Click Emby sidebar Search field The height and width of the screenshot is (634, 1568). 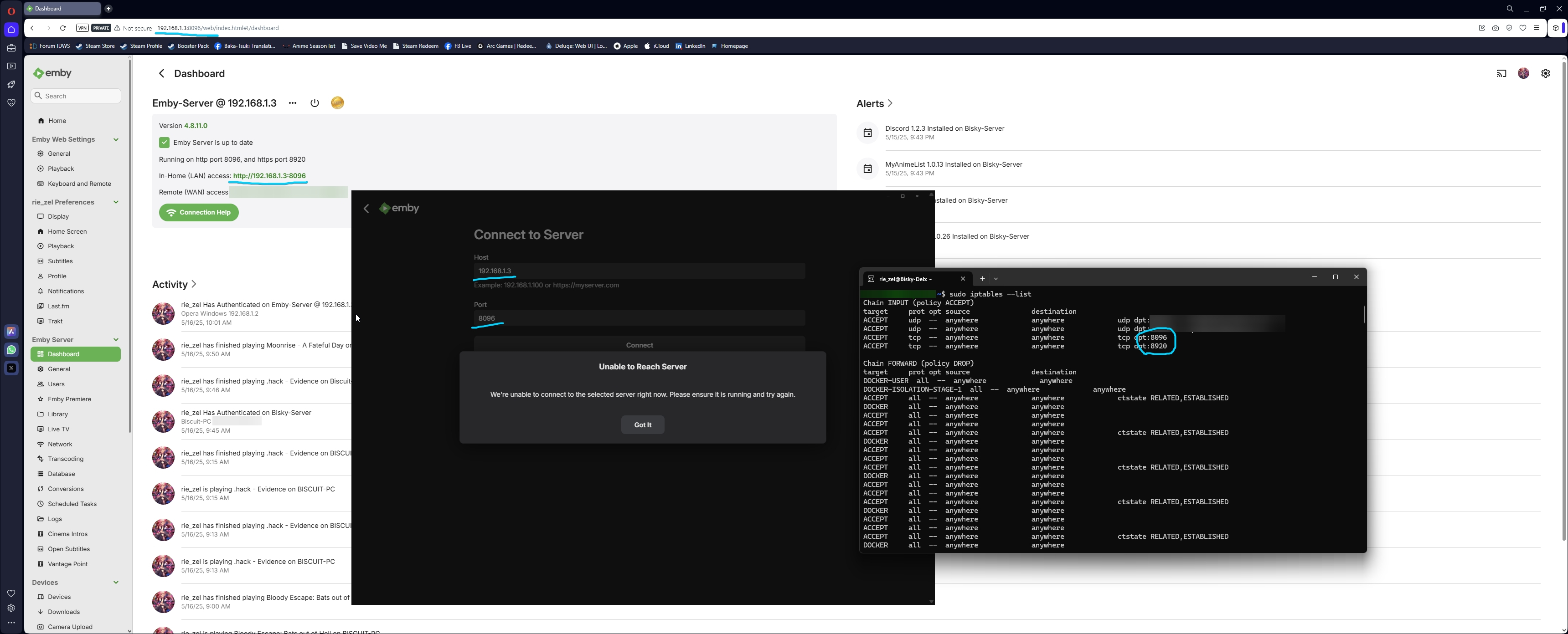(x=76, y=96)
